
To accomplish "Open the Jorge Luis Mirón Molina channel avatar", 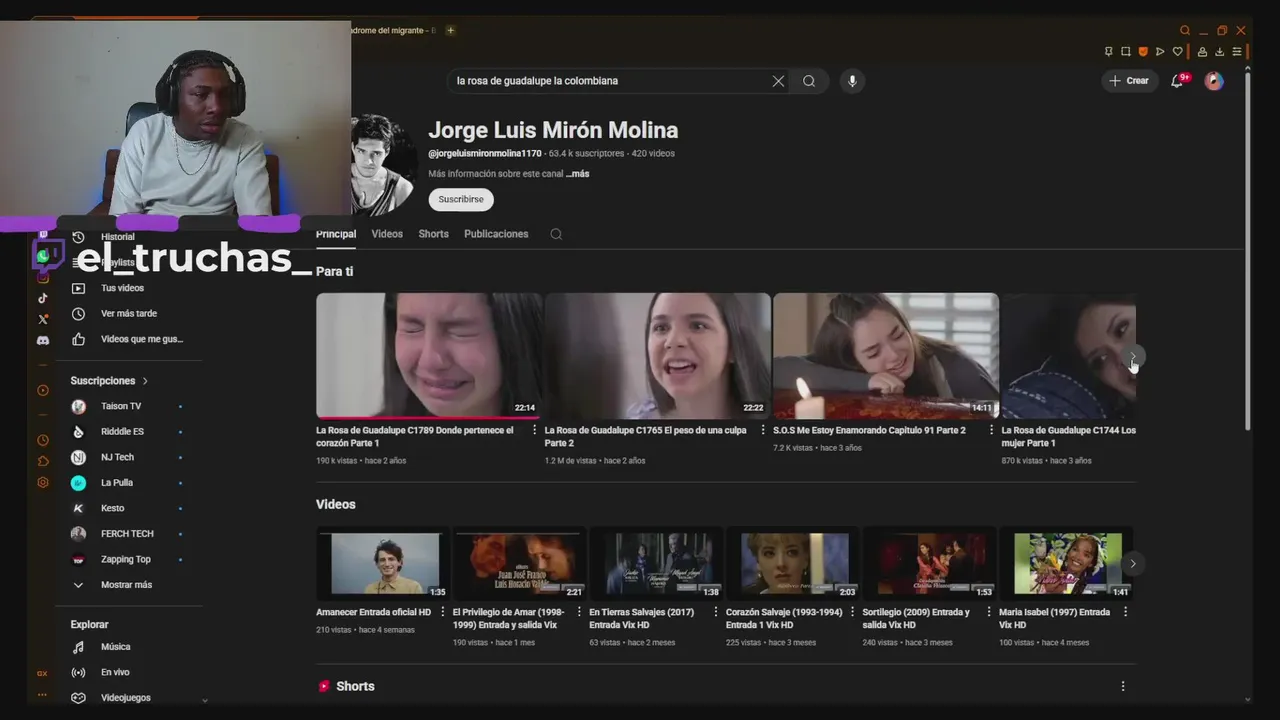I will tap(382, 165).
